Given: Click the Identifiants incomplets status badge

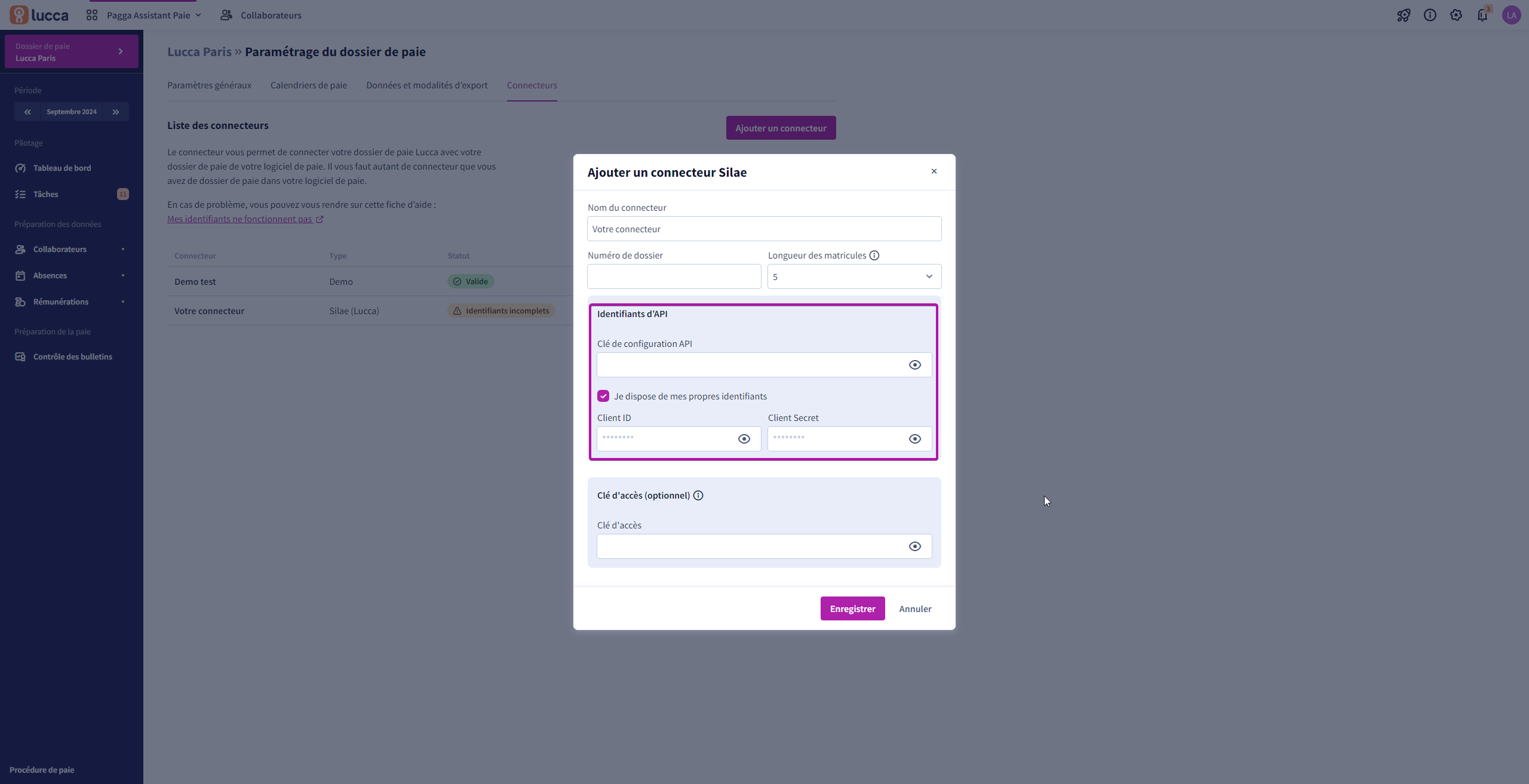Looking at the screenshot, I should [x=501, y=310].
